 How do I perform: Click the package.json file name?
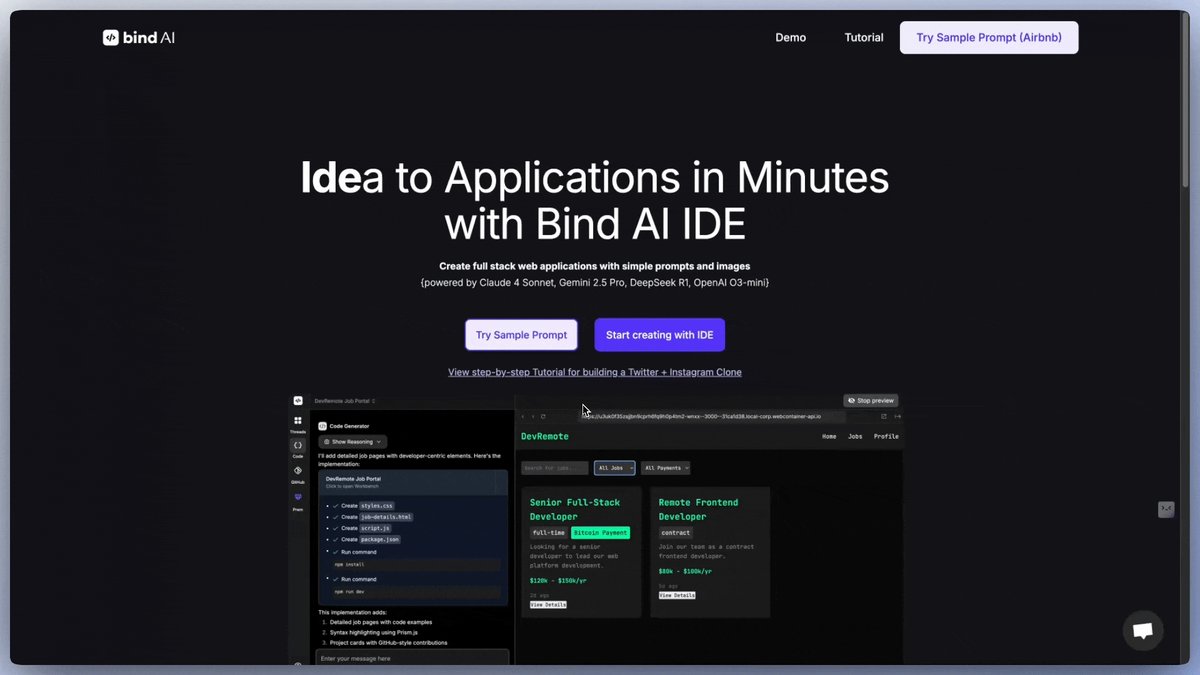tap(380, 539)
